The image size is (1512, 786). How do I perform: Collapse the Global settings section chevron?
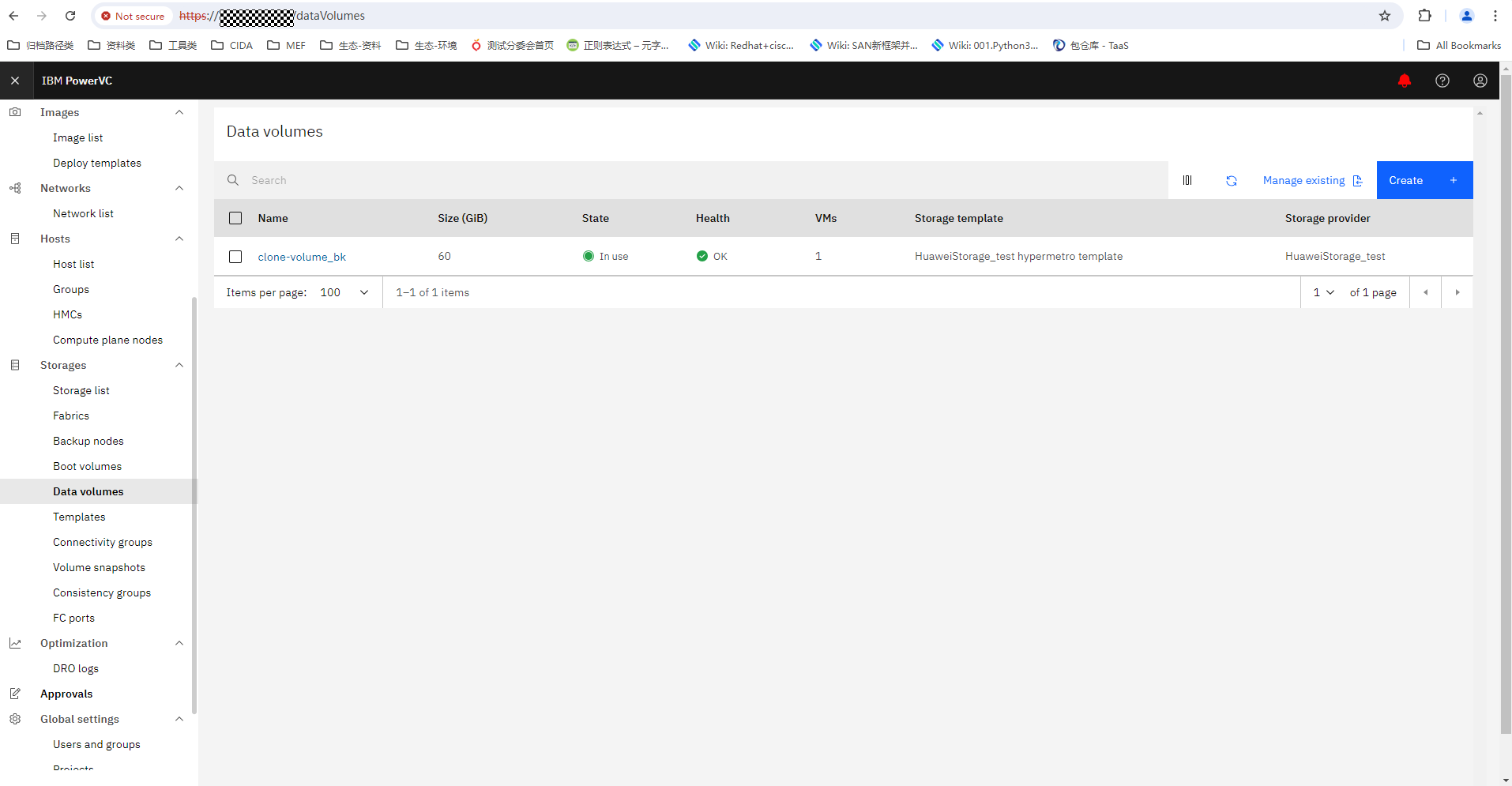(x=179, y=719)
